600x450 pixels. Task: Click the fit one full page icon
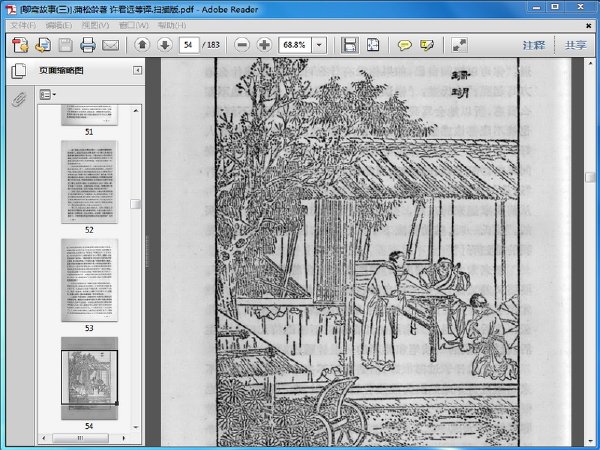click(x=373, y=45)
